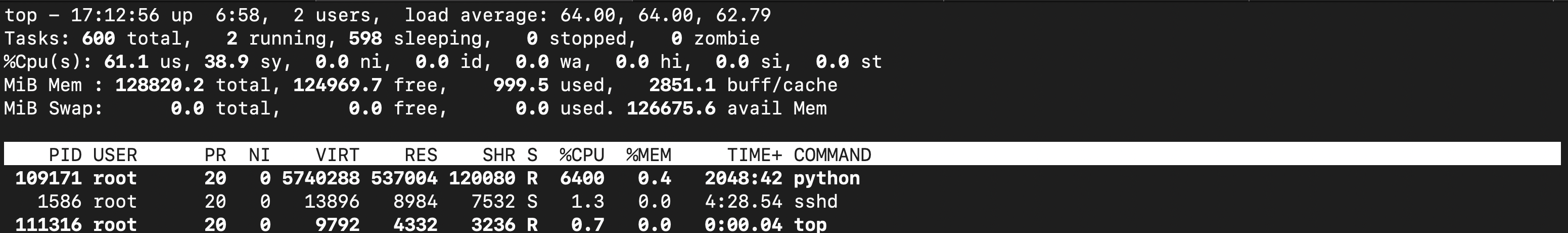This screenshot has height=233, width=1568.
Task: Select the COMMAND column header
Action: (x=832, y=155)
